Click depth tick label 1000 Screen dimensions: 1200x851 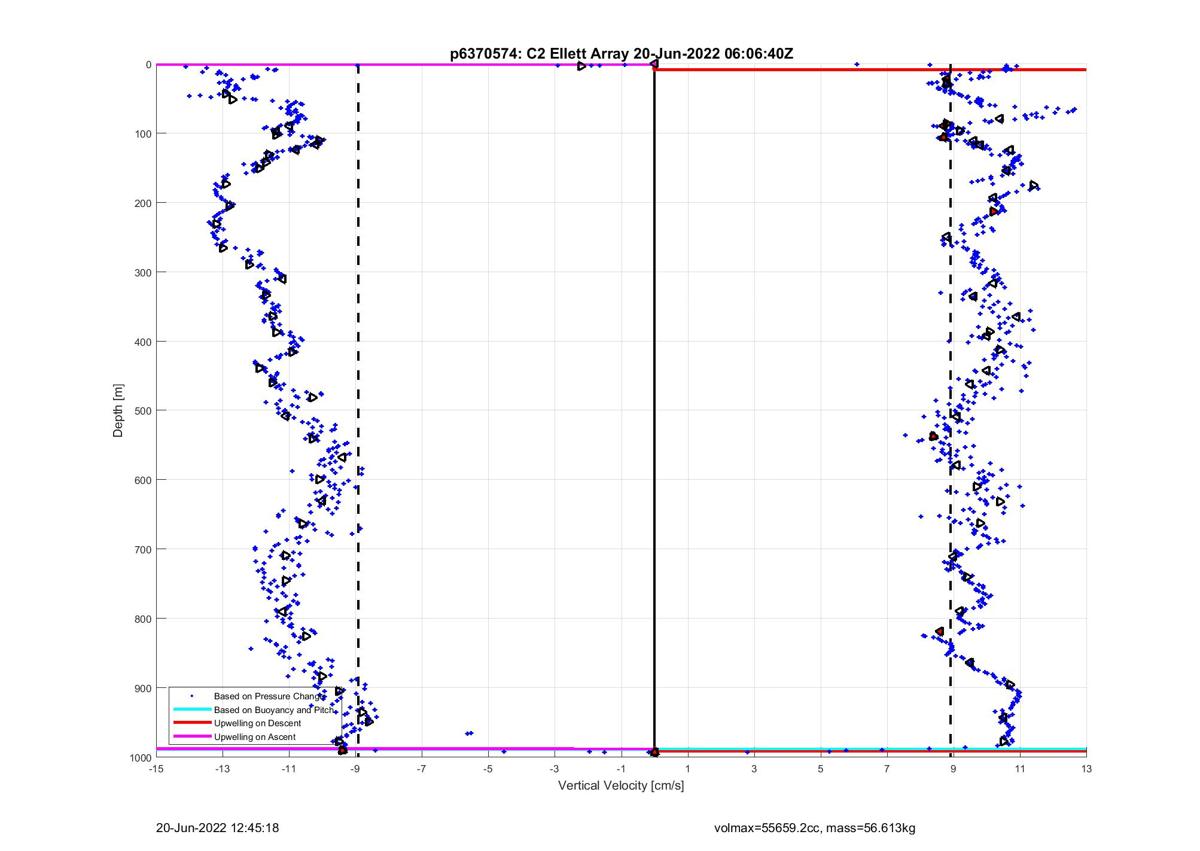point(139,757)
